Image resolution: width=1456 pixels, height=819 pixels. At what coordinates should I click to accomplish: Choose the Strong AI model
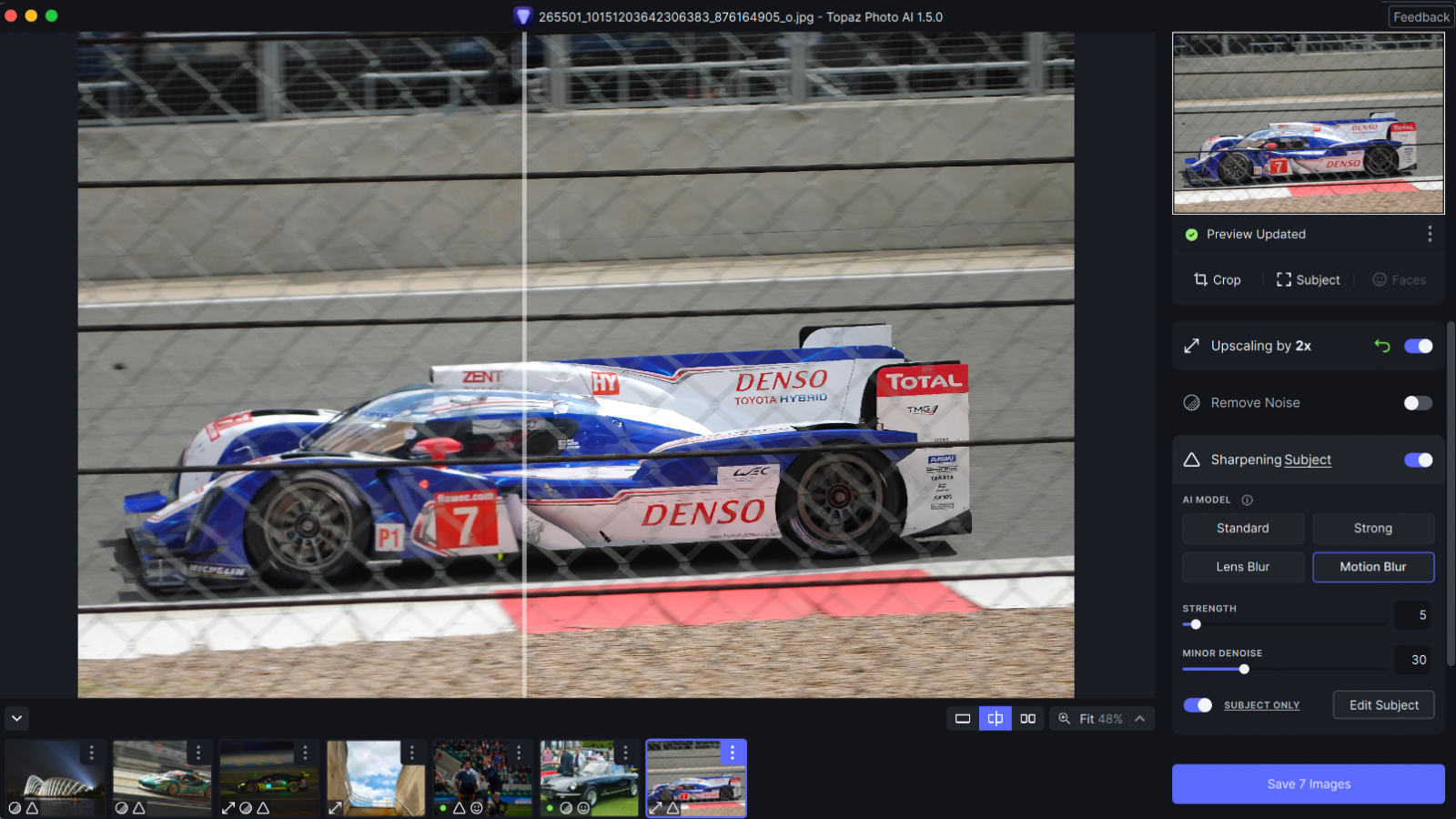(x=1373, y=529)
